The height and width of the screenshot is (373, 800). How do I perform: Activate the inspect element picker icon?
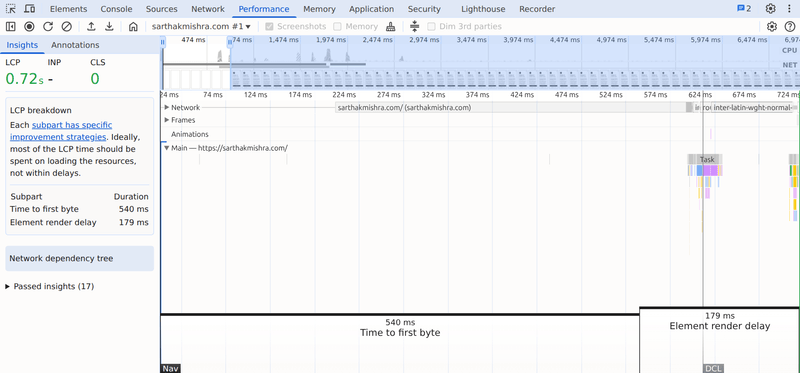(x=11, y=9)
